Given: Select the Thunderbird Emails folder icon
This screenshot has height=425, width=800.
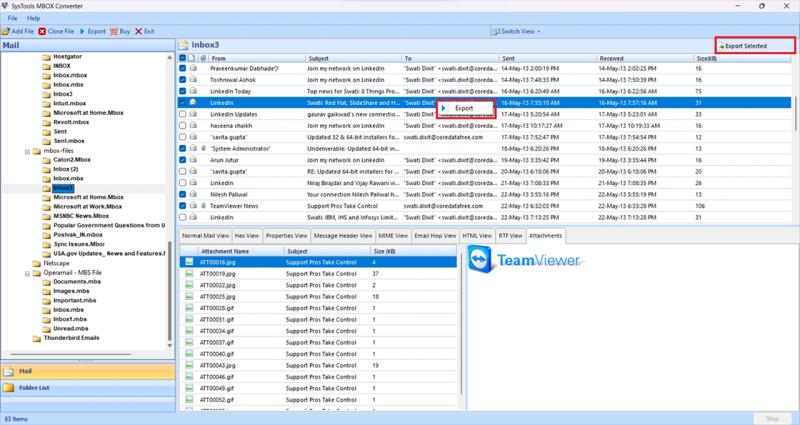Looking at the screenshot, I should [37, 338].
